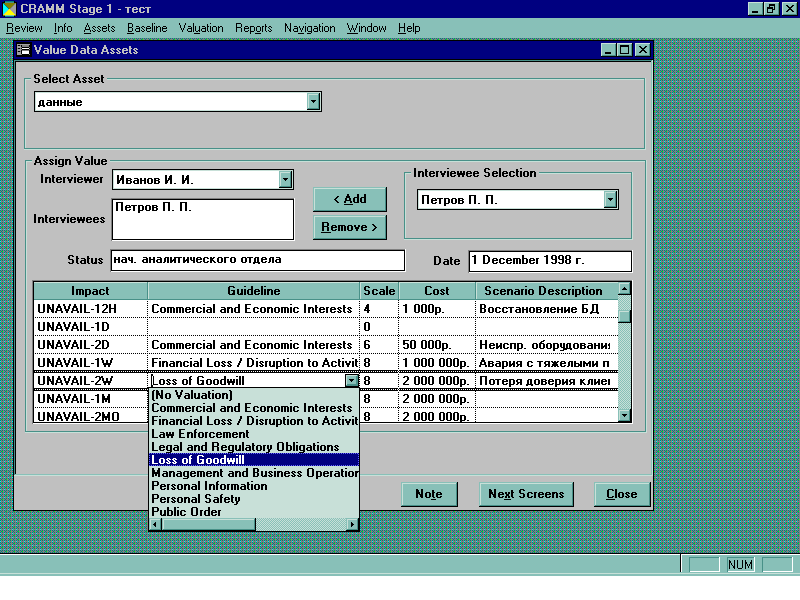This screenshot has width=800, height=600.
Task: Click the Scale cell showing 4
Action: click(x=379, y=309)
